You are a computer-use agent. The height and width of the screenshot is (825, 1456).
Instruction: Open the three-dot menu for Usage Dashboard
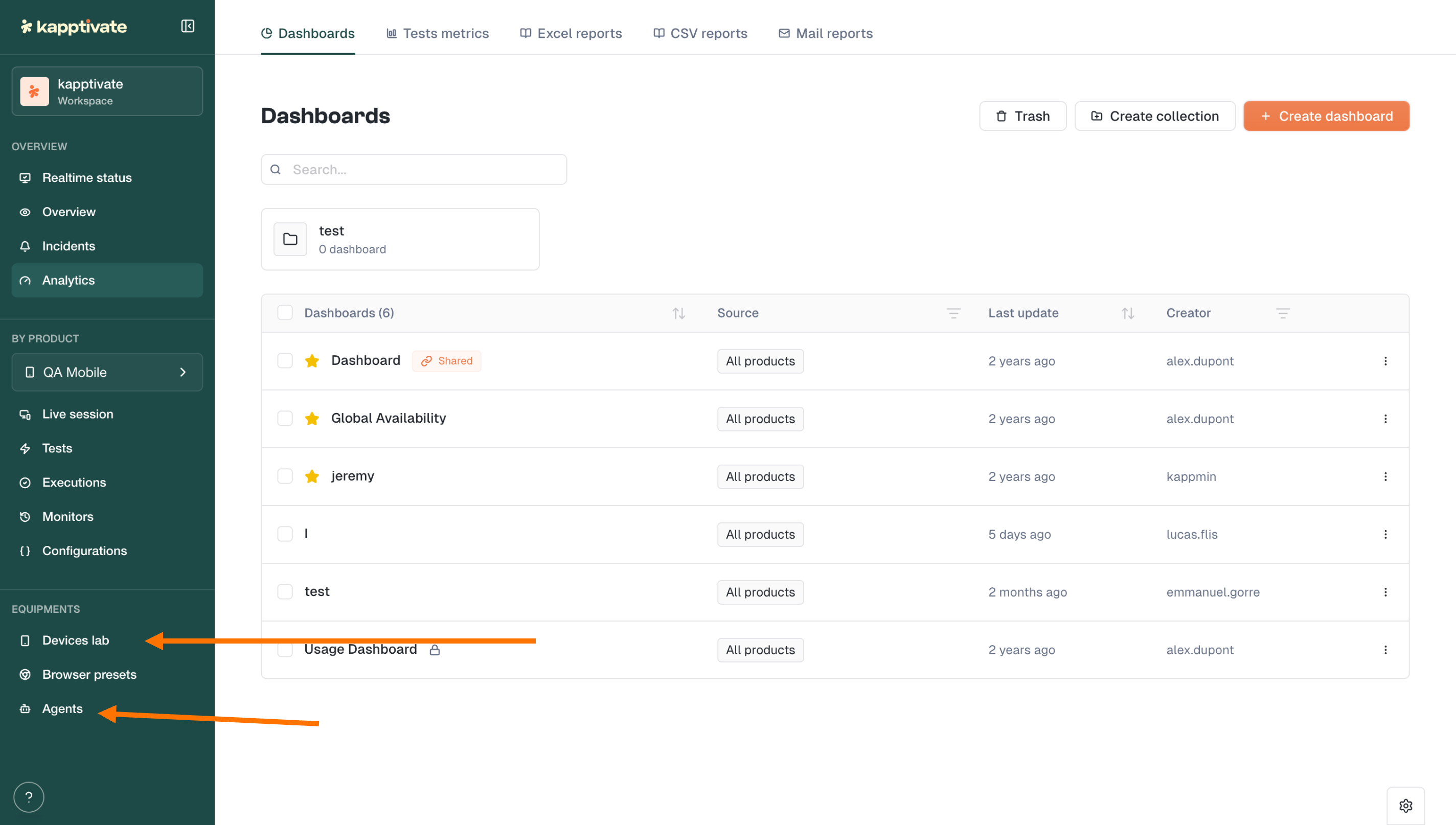click(x=1385, y=650)
